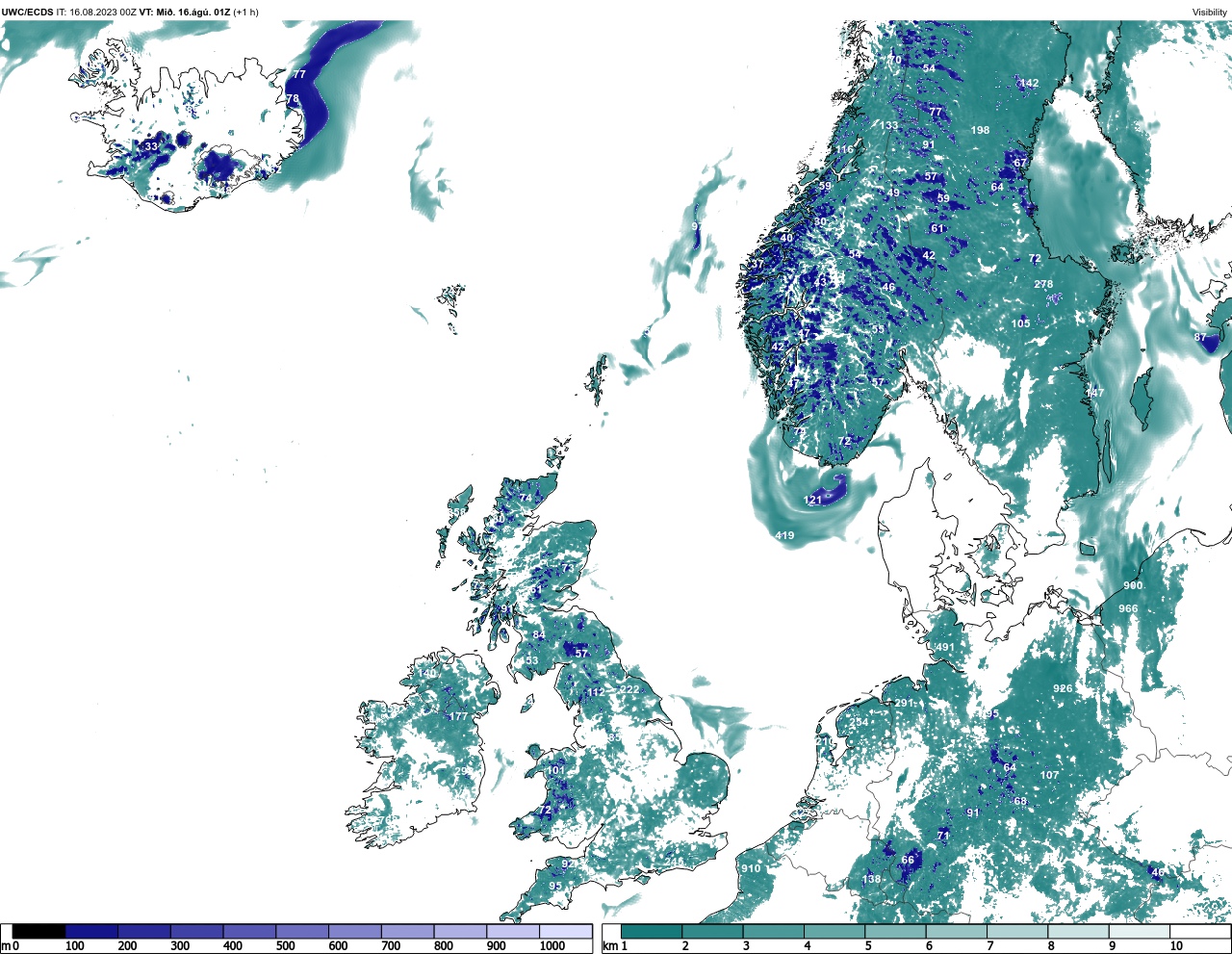Select the 142 value in northern Sweden
Screen dimensions: 1232x954
[1029, 83]
